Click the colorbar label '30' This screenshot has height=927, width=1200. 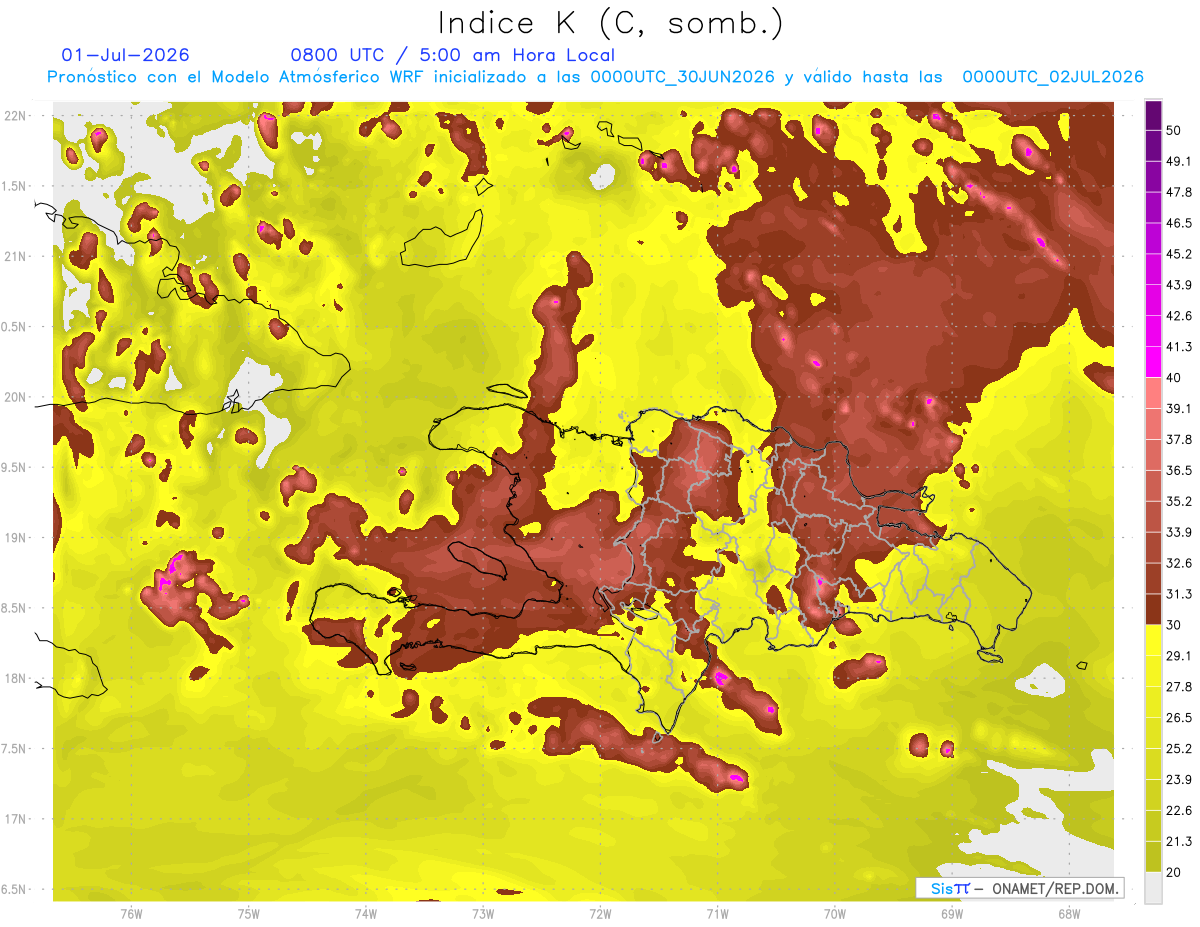point(1174,625)
